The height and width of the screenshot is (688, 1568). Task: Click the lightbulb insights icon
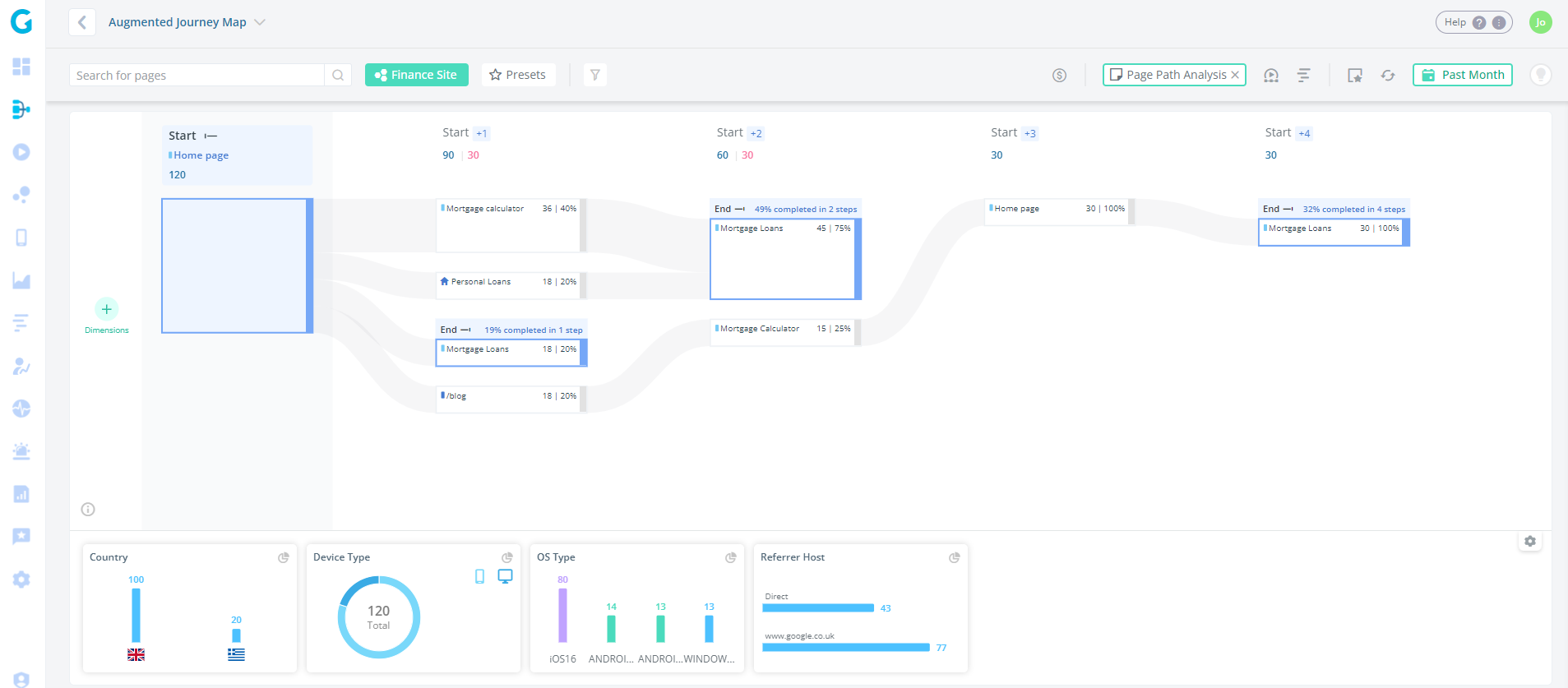(x=1540, y=75)
